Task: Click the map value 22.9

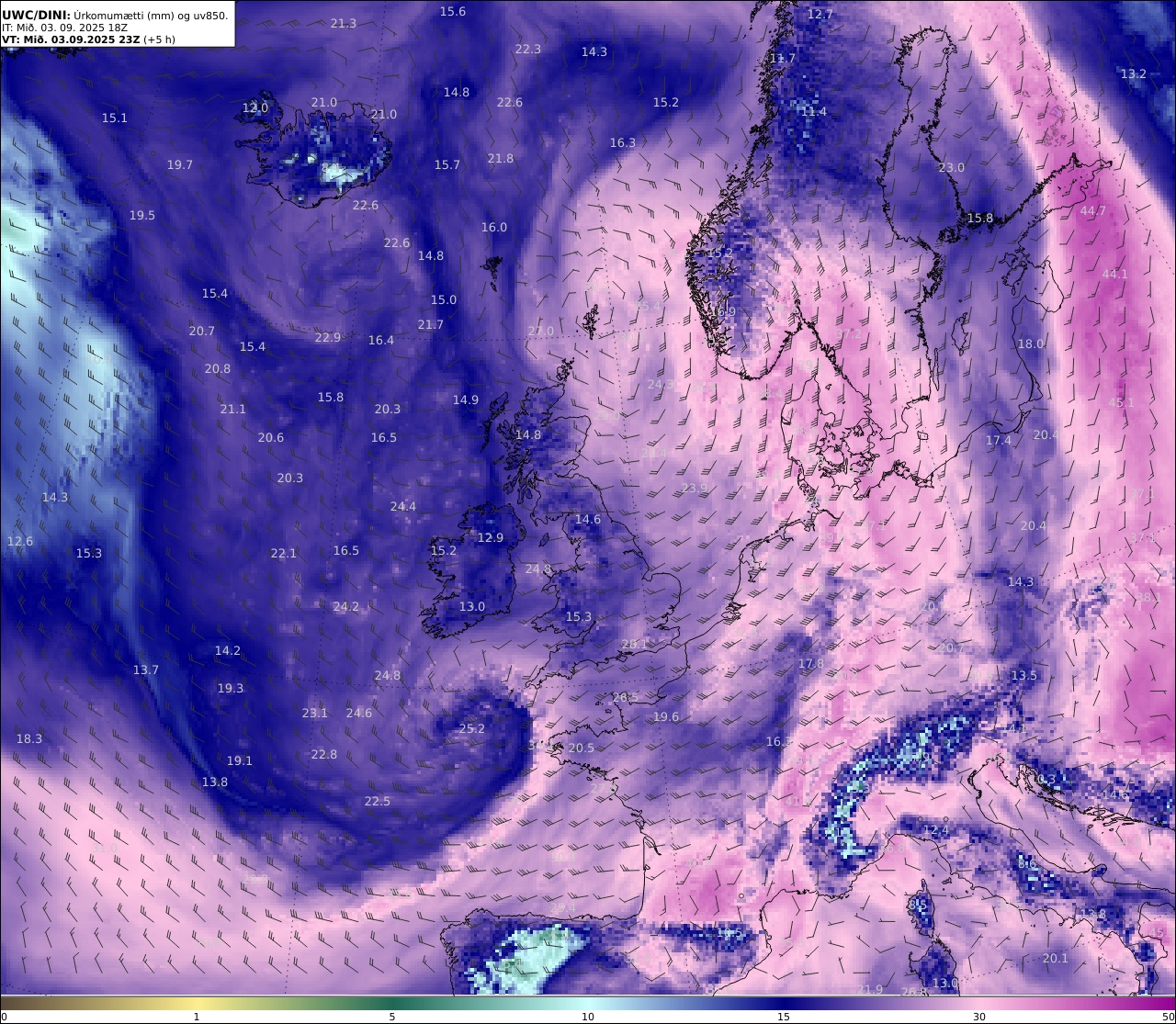Action: point(328,337)
